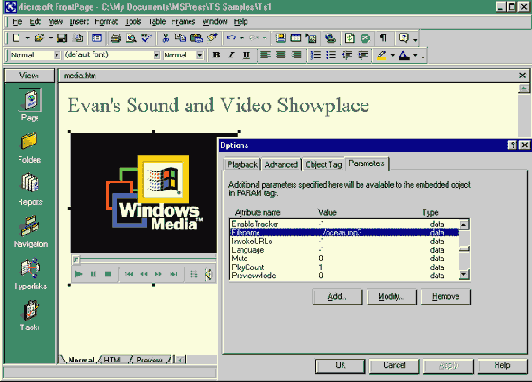
Task: Click the Cut scissors icon
Action: [x=166, y=38]
